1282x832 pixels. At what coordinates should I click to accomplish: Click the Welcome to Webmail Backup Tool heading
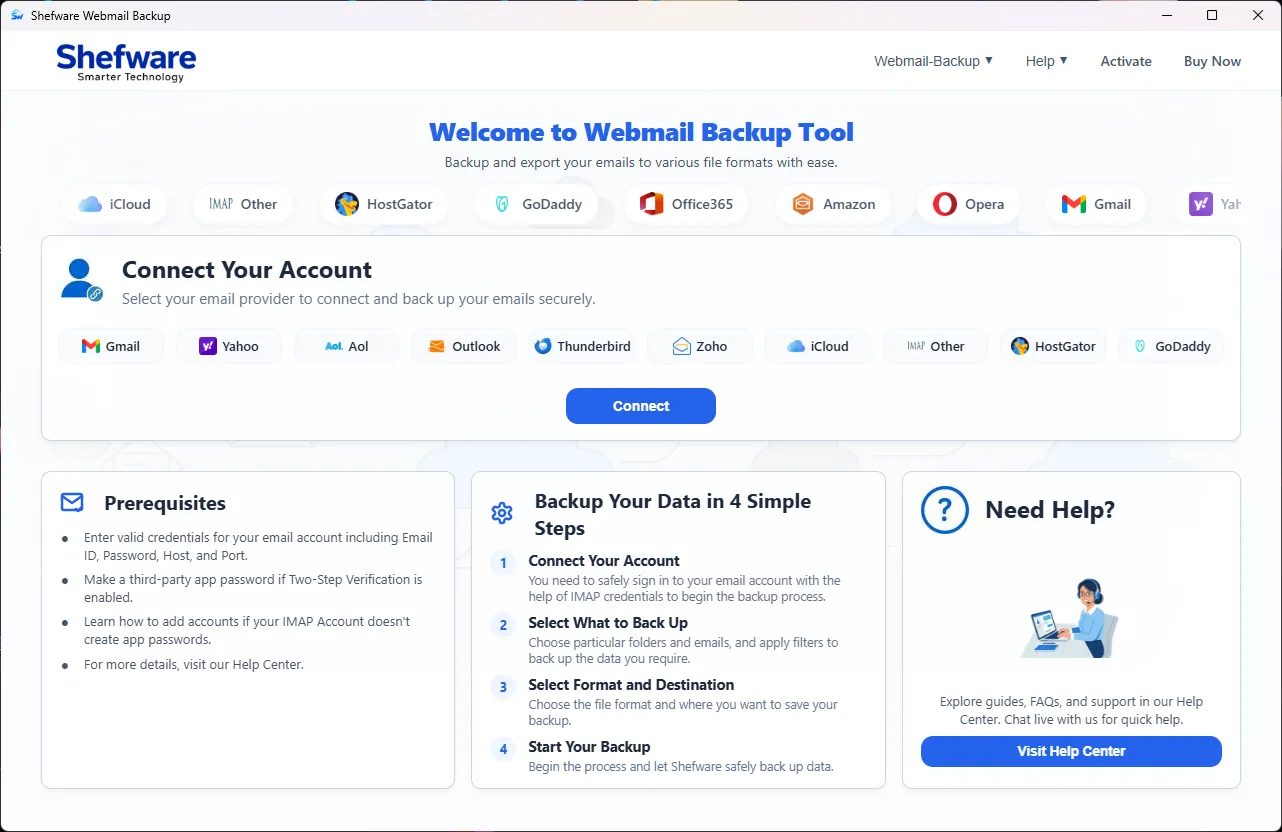[641, 132]
